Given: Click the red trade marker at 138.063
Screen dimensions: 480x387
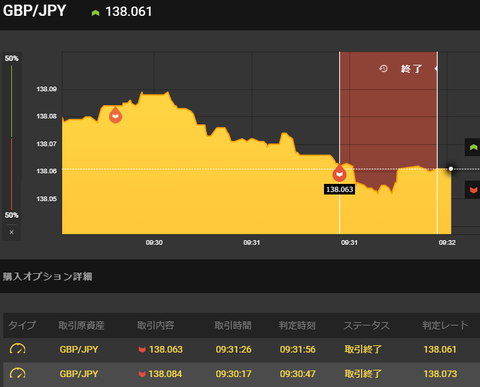Looking at the screenshot, I should click(339, 173).
